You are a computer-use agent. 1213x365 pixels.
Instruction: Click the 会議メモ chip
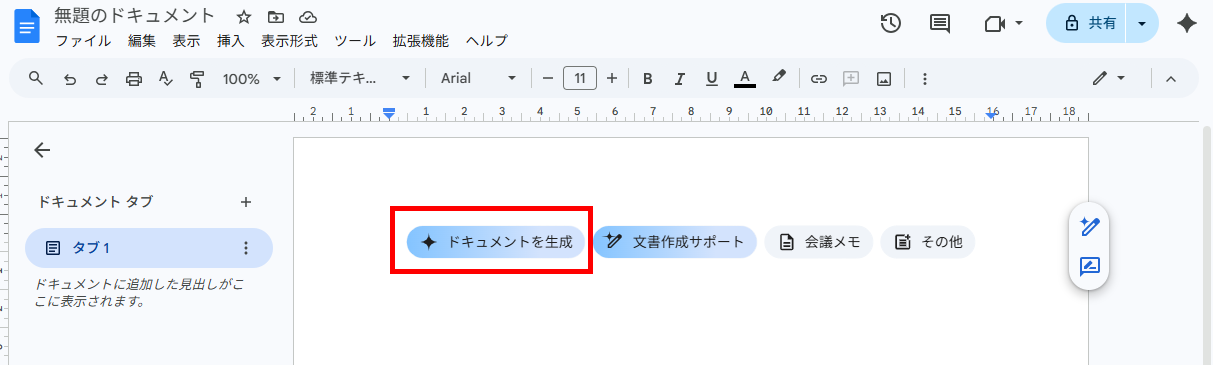[x=819, y=241]
